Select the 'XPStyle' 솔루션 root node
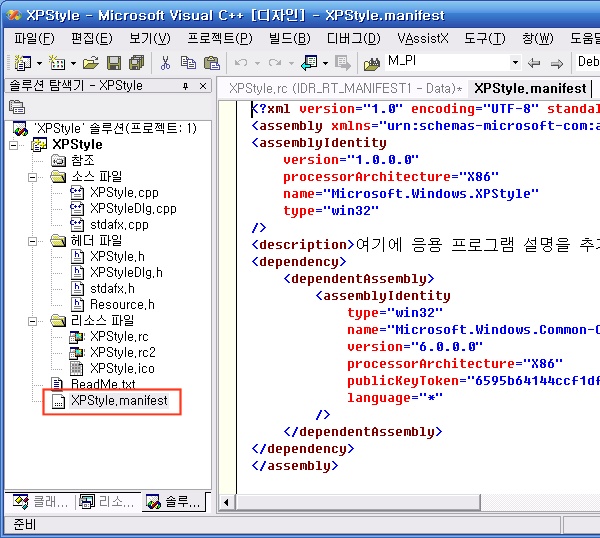 (115, 128)
